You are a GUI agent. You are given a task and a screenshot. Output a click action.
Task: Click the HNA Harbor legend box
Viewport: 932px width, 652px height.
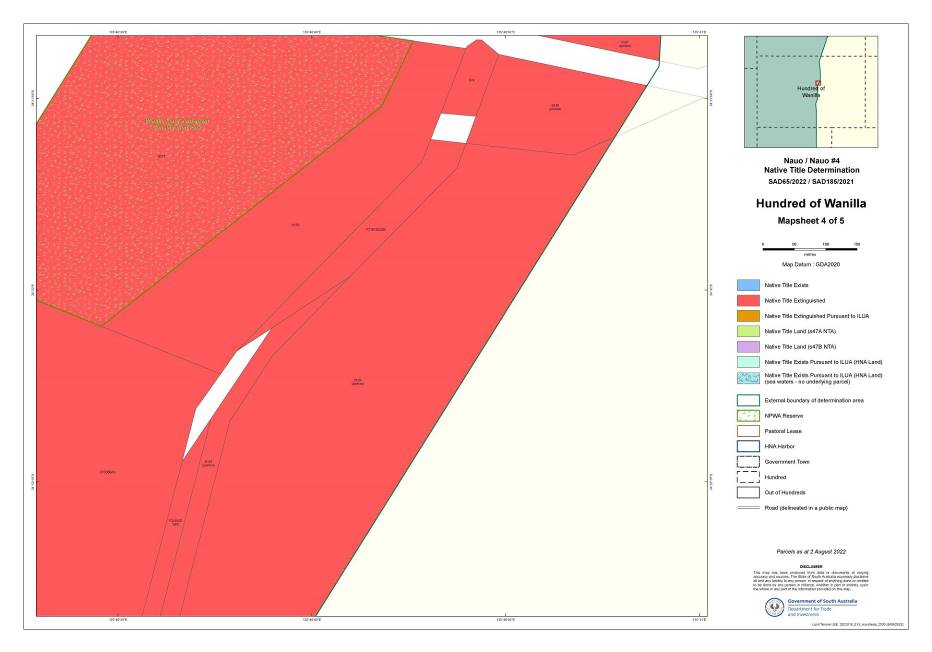[748, 446]
